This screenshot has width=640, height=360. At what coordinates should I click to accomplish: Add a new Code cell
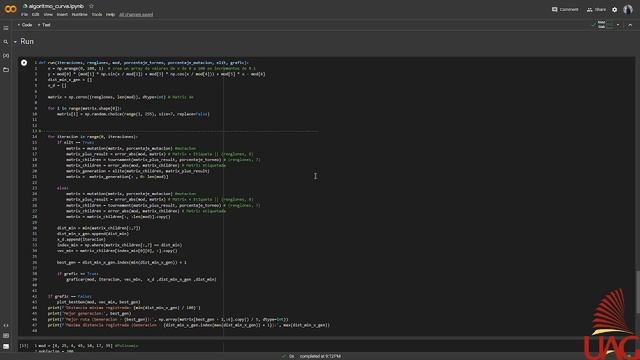pyautogui.click(x=25, y=25)
